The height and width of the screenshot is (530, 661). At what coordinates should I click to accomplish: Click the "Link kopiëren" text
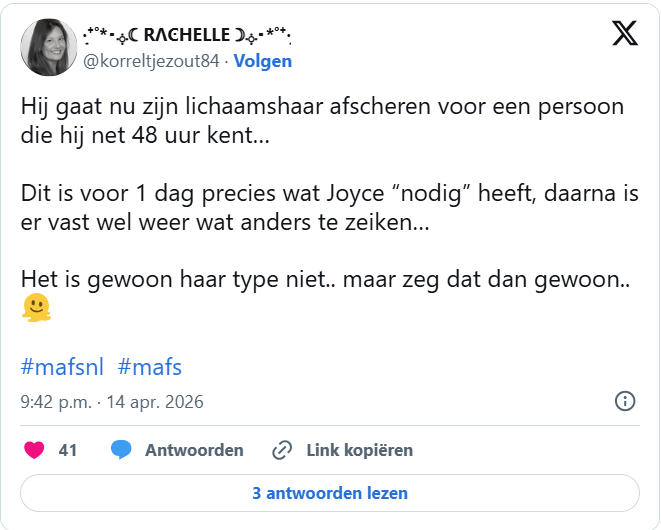(x=359, y=450)
